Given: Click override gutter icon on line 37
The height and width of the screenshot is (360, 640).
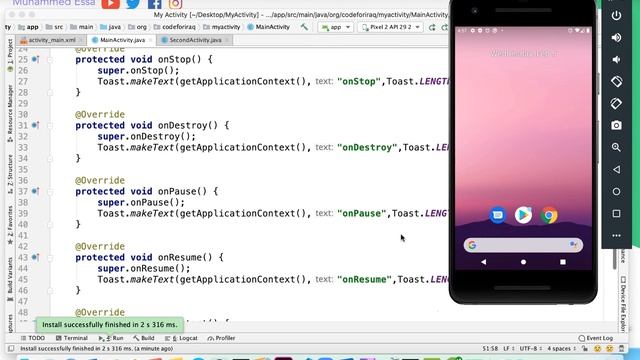Looking at the screenshot, I should tap(36, 191).
